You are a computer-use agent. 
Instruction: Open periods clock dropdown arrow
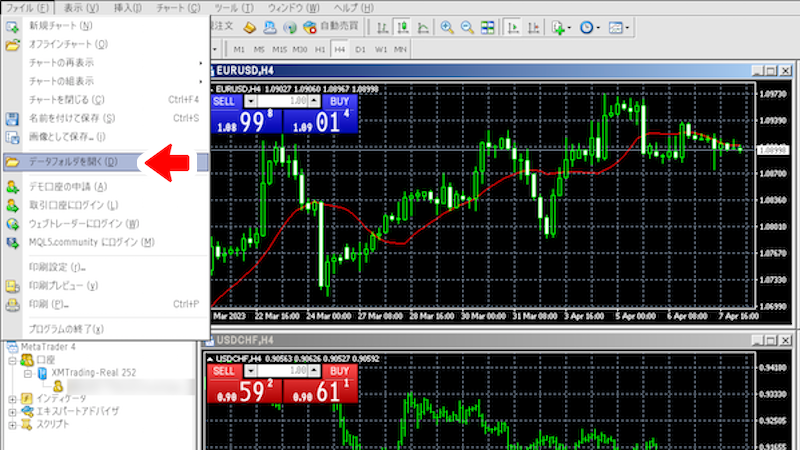pyautogui.click(x=598, y=28)
